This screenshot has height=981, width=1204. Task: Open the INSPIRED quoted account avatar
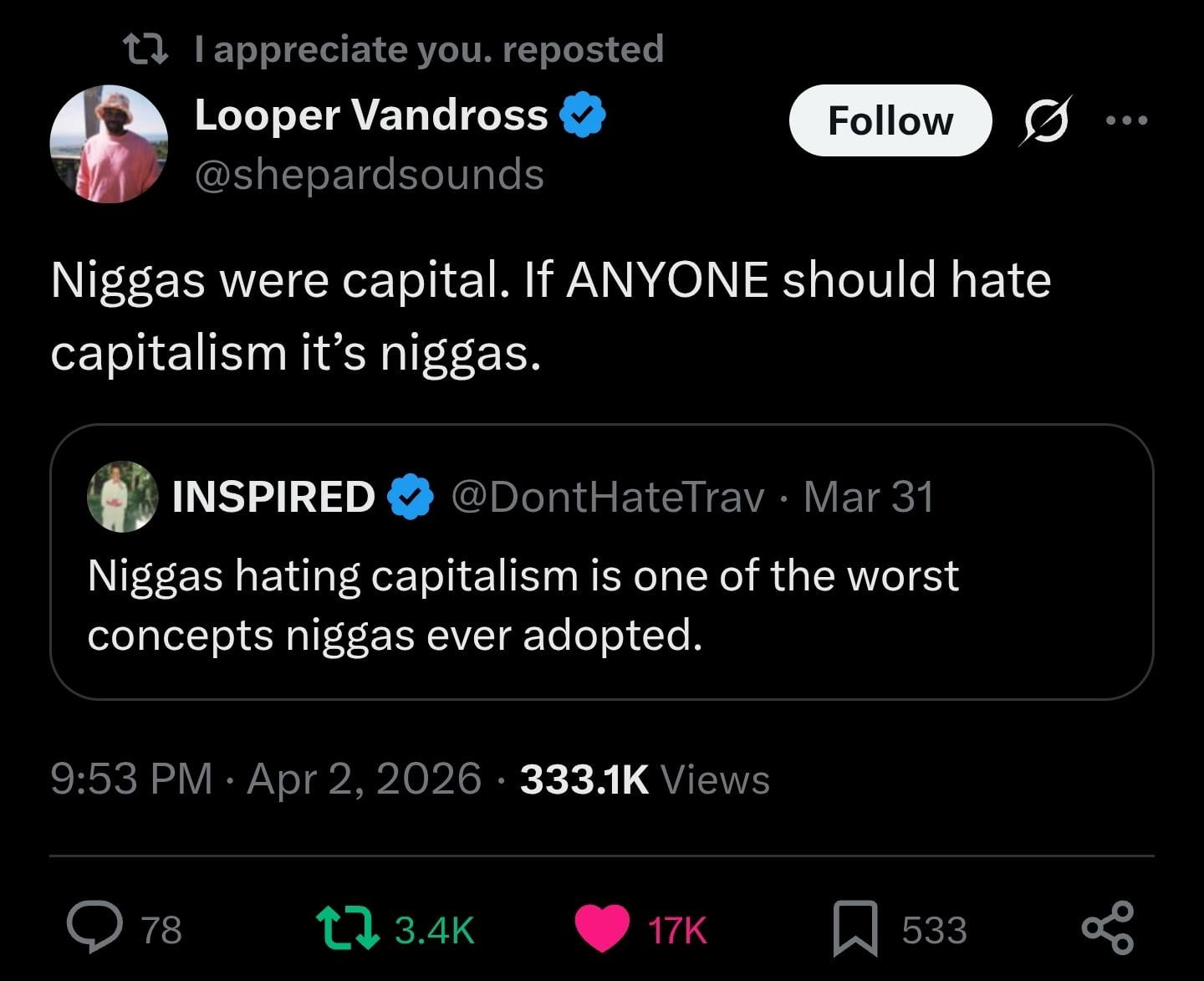click(123, 497)
